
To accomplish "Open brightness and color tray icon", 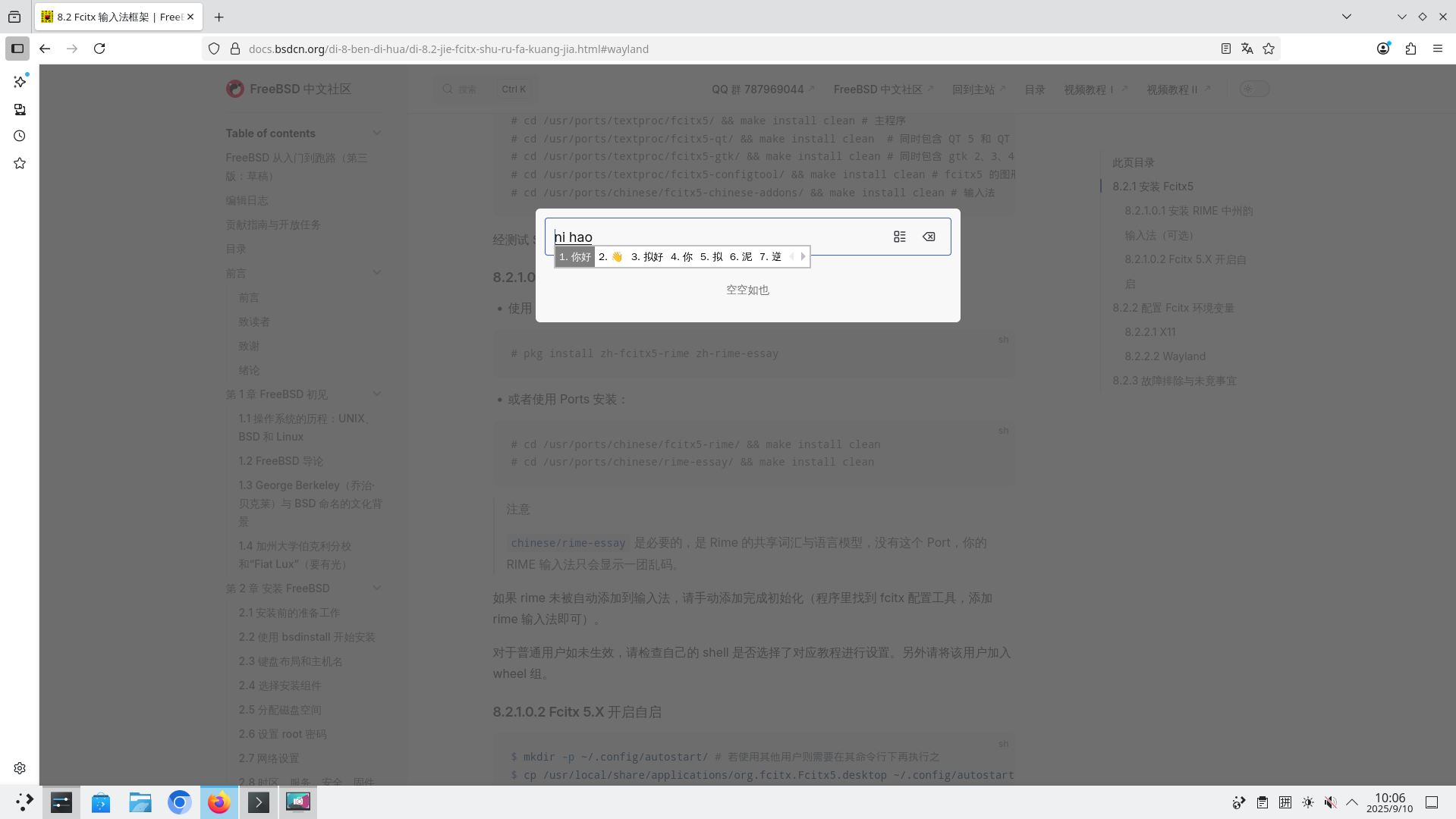I will tap(1308, 802).
